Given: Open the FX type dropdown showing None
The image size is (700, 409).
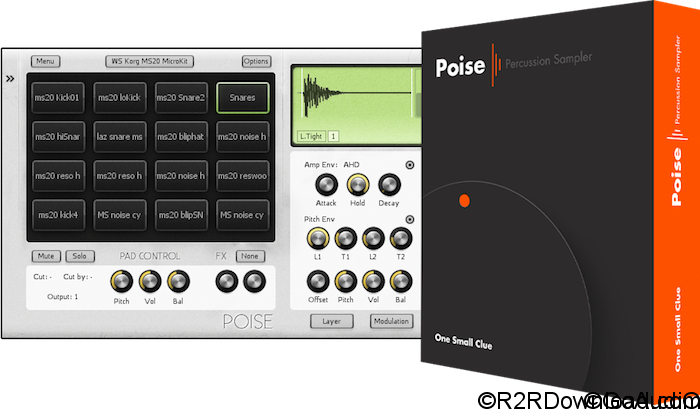Looking at the screenshot, I should click(x=250, y=256).
